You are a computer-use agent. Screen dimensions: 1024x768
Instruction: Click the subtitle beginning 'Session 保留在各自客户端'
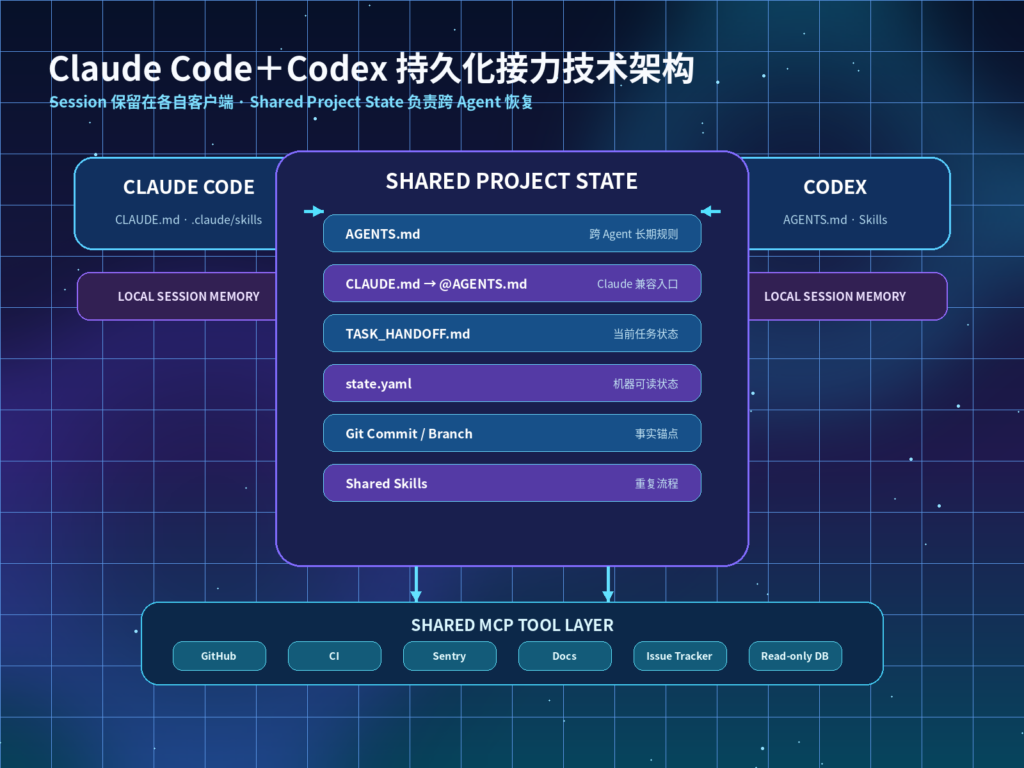pos(291,102)
